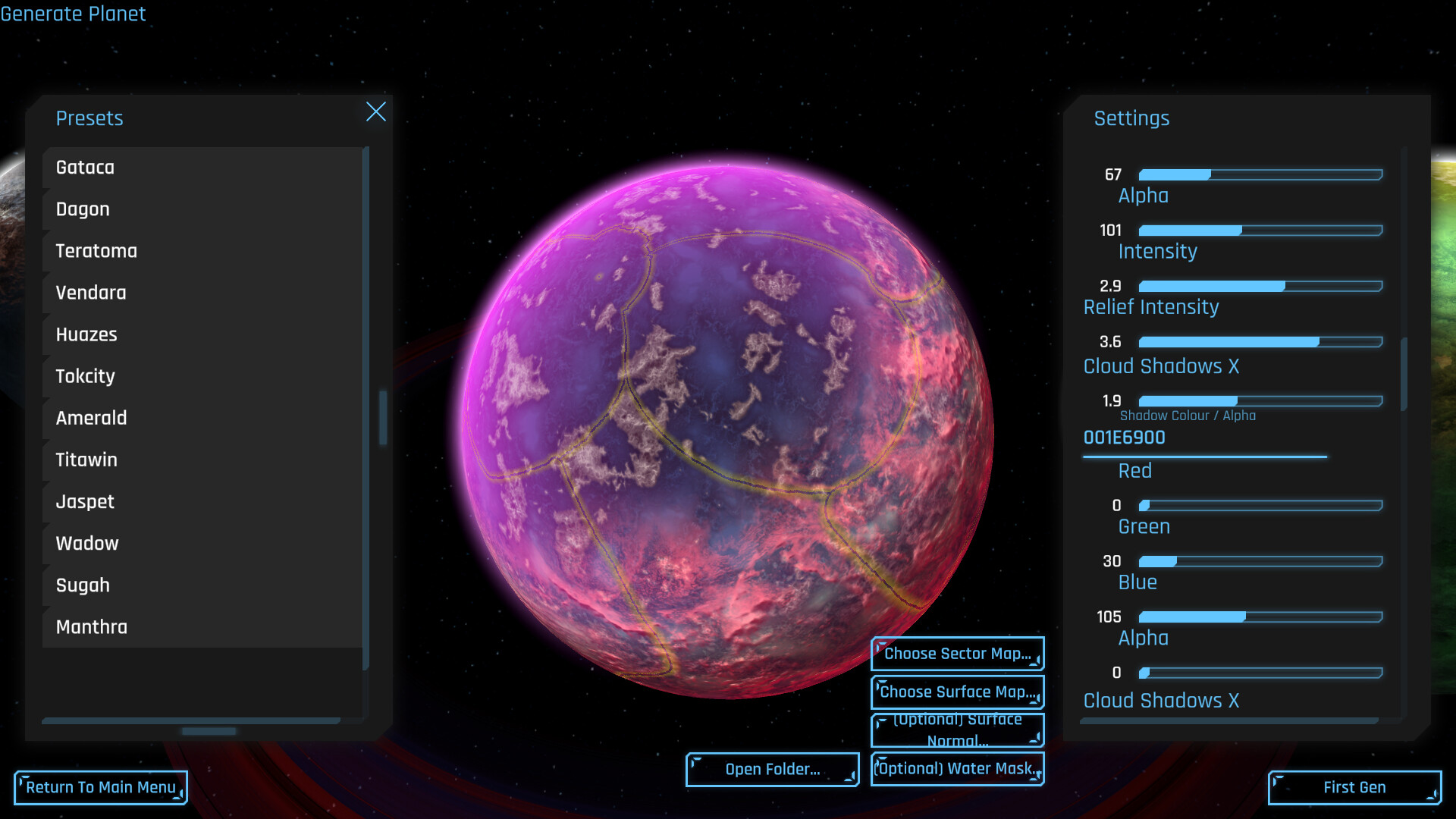
Task: Click the Presets list scrollbar
Action: click(x=383, y=417)
